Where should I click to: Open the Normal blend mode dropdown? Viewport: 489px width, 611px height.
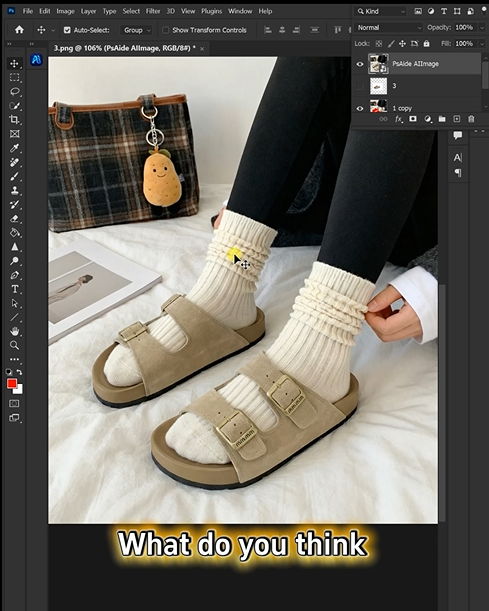[x=388, y=28]
